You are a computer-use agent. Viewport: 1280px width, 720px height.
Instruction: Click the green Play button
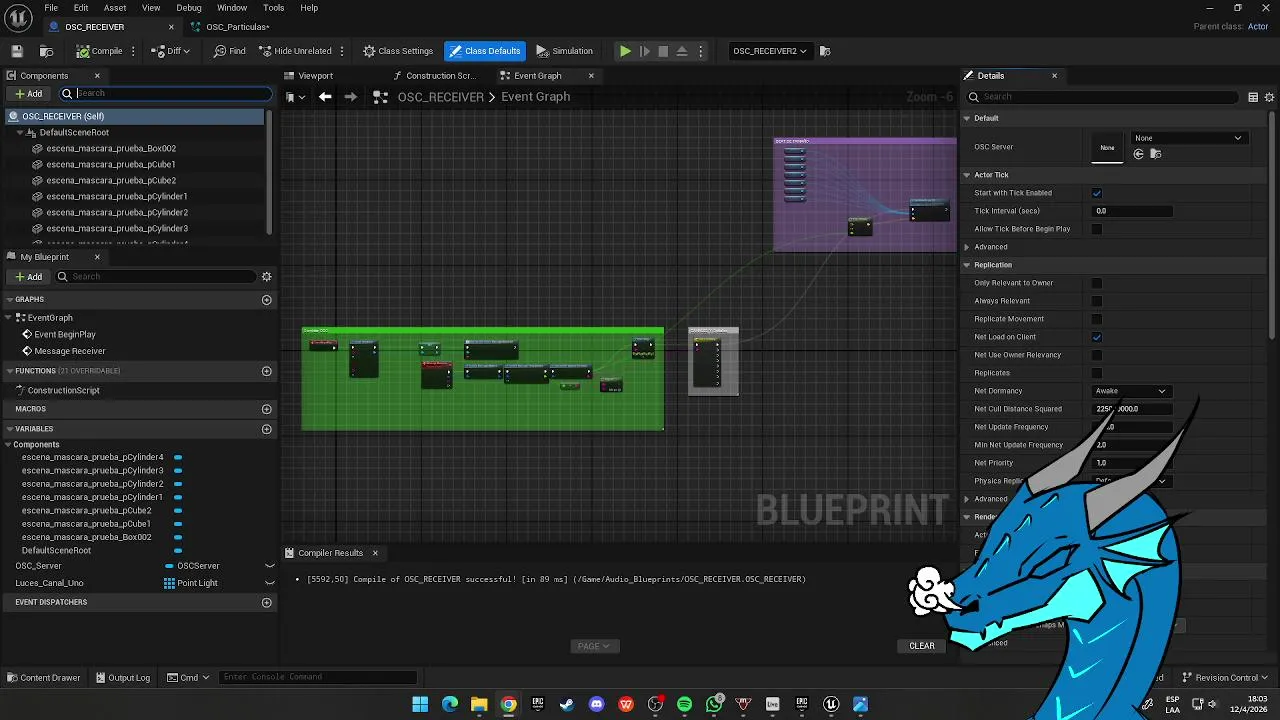625,51
